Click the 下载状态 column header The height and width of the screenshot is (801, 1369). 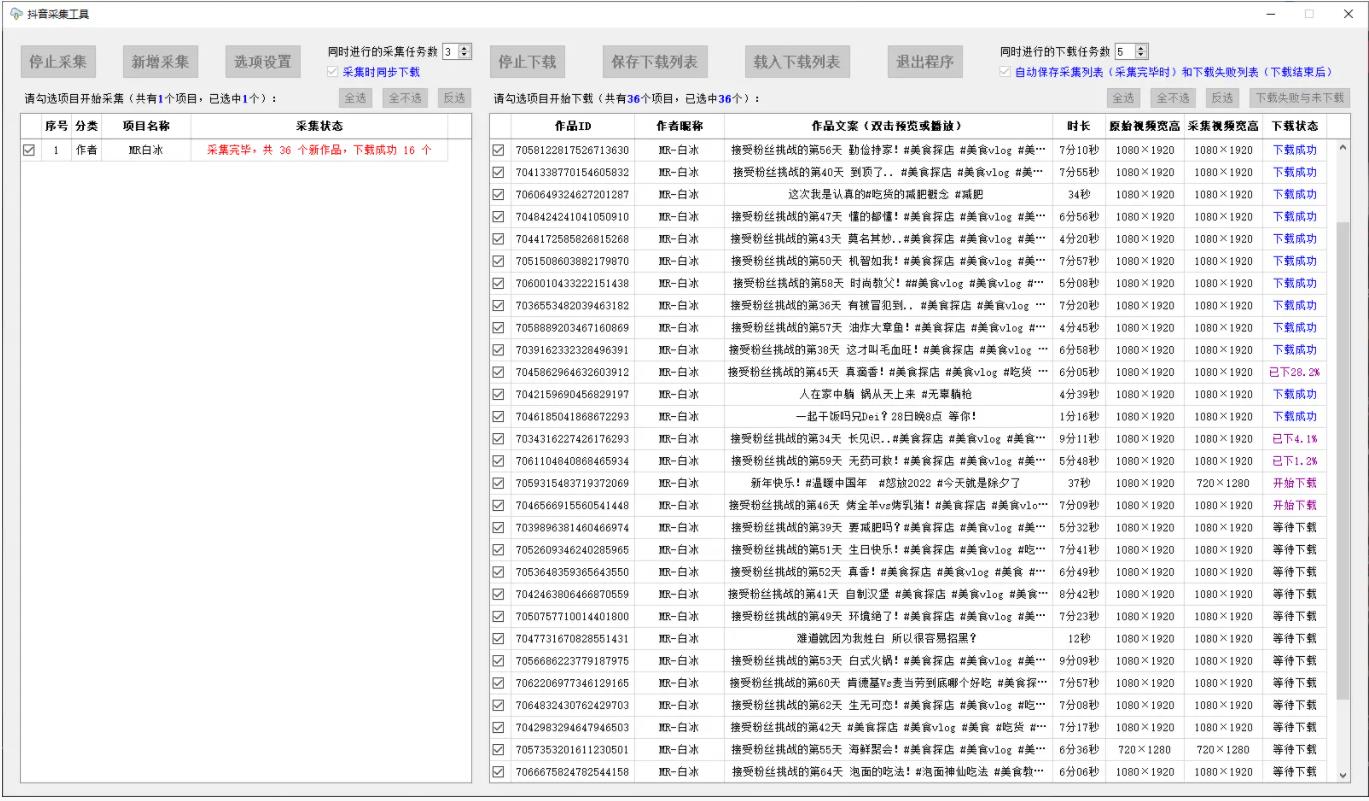pyautogui.click(x=1294, y=127)
